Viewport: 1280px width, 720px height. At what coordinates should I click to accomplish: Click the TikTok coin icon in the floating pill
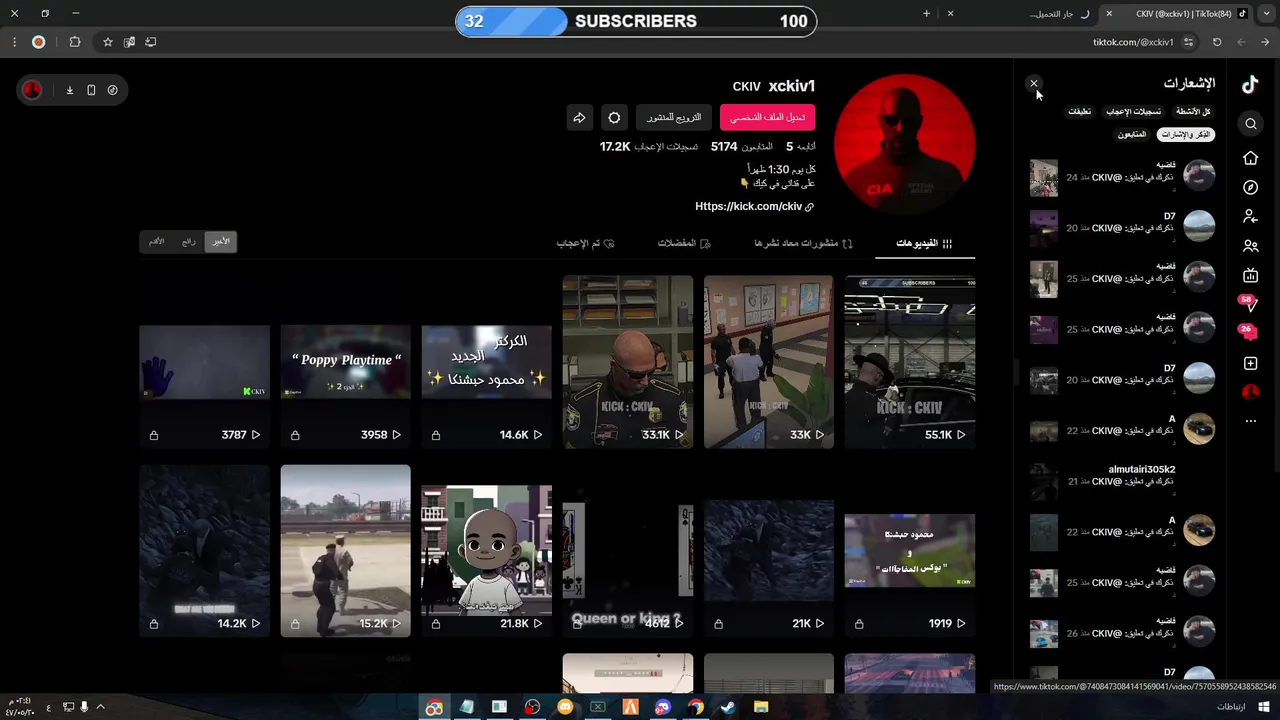[x=112, y=90]
